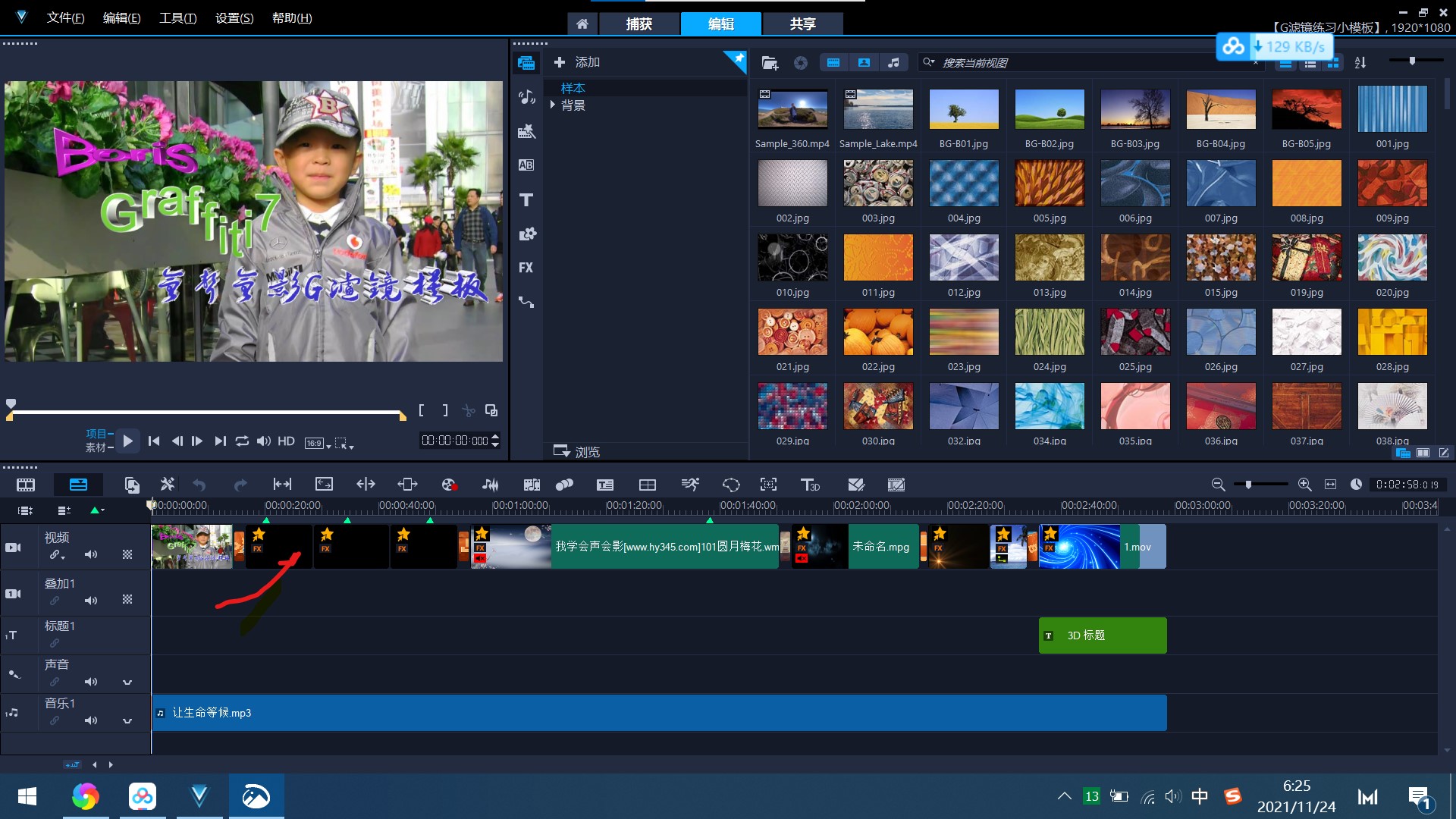
Task: Switch to the 共享 share tab
Action: tap(803, 24)
